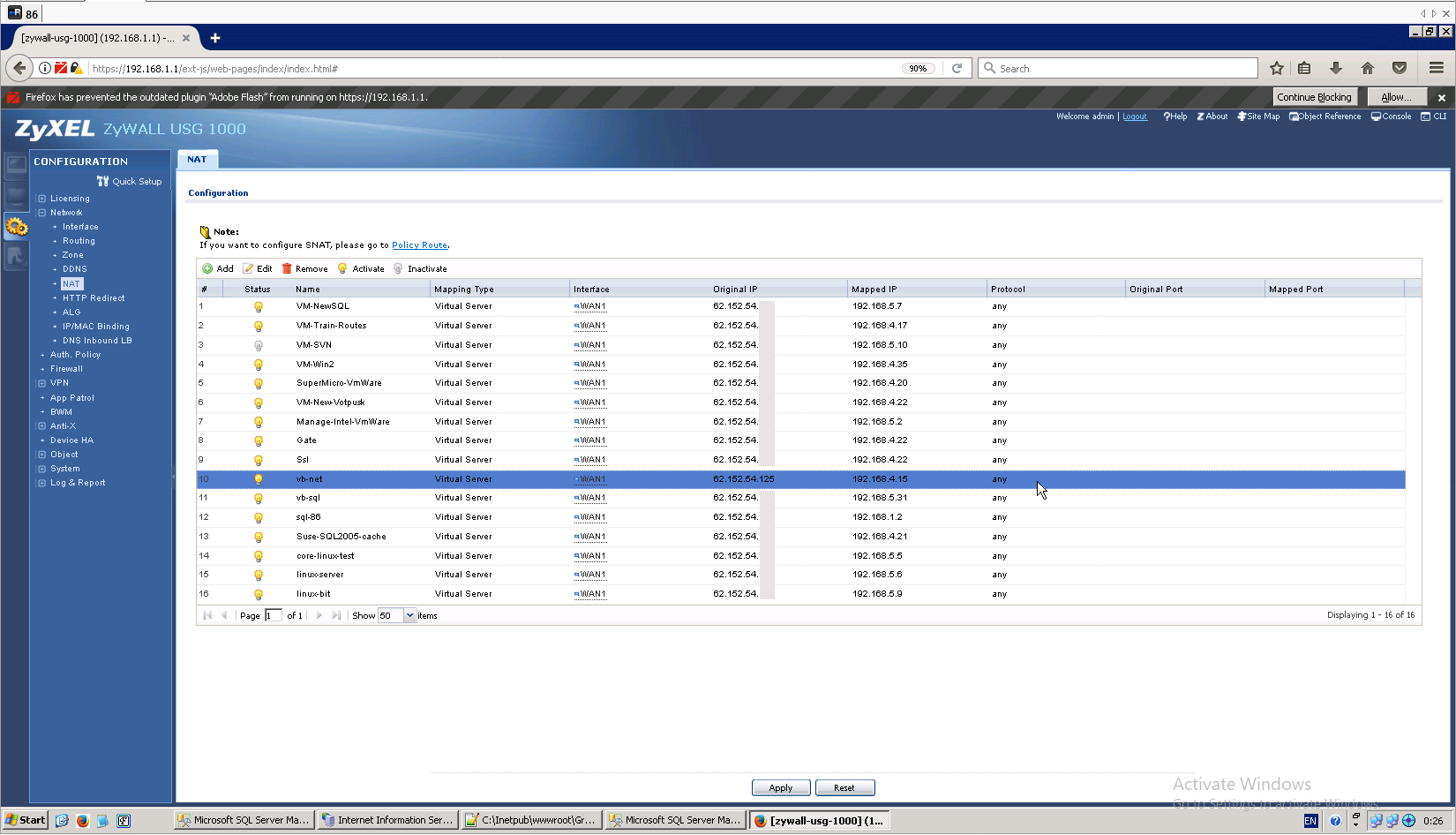Expand the Object tree node
This screenshot has height=835, width=1456.
(41, 455)
